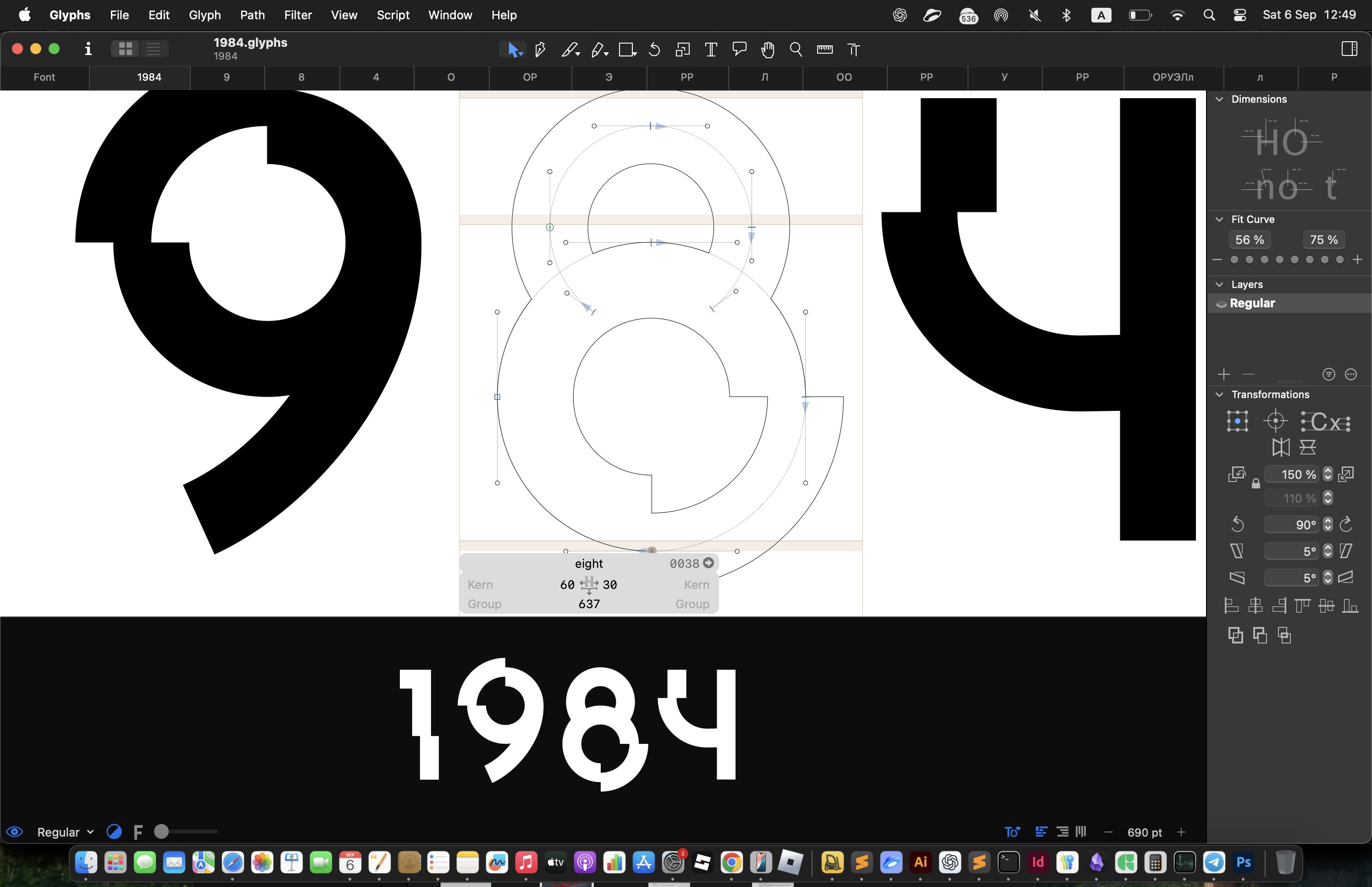Select the Measurement ruler tool

824,50
